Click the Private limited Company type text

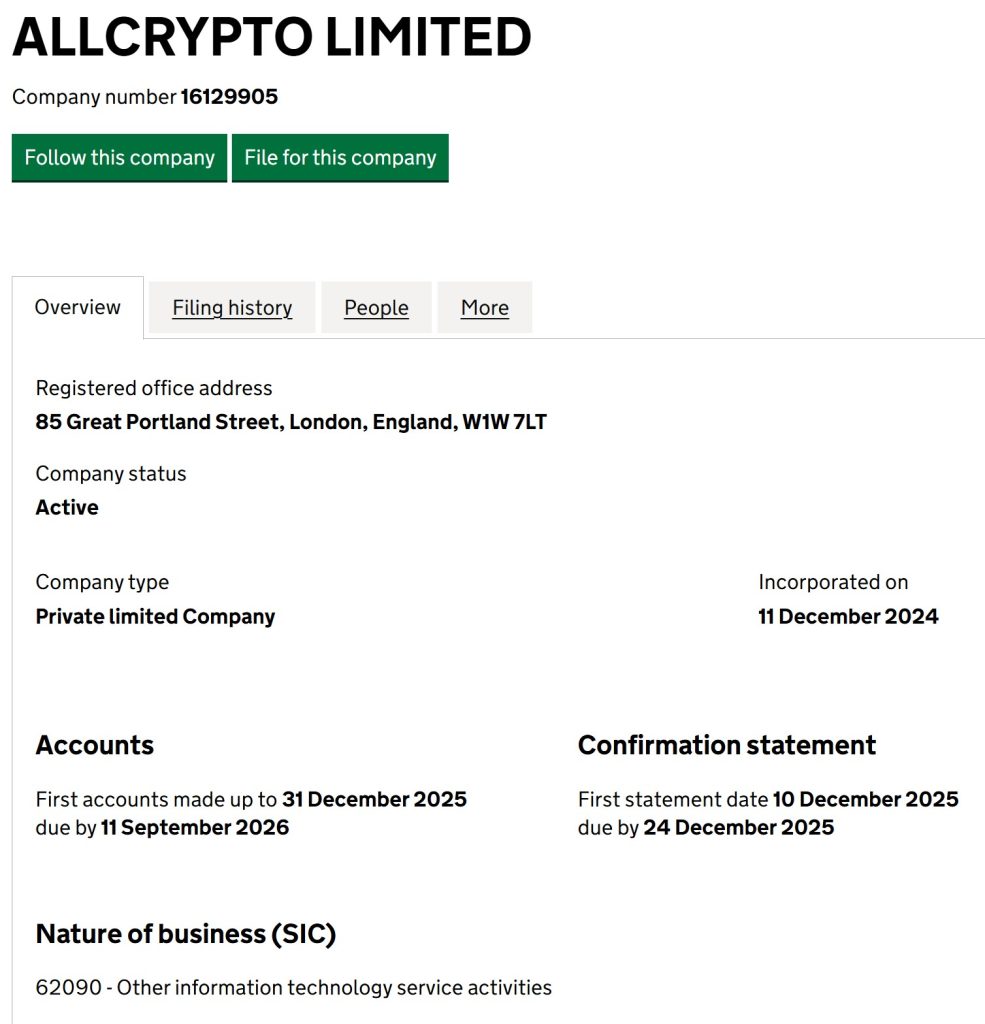click(155, 616)
